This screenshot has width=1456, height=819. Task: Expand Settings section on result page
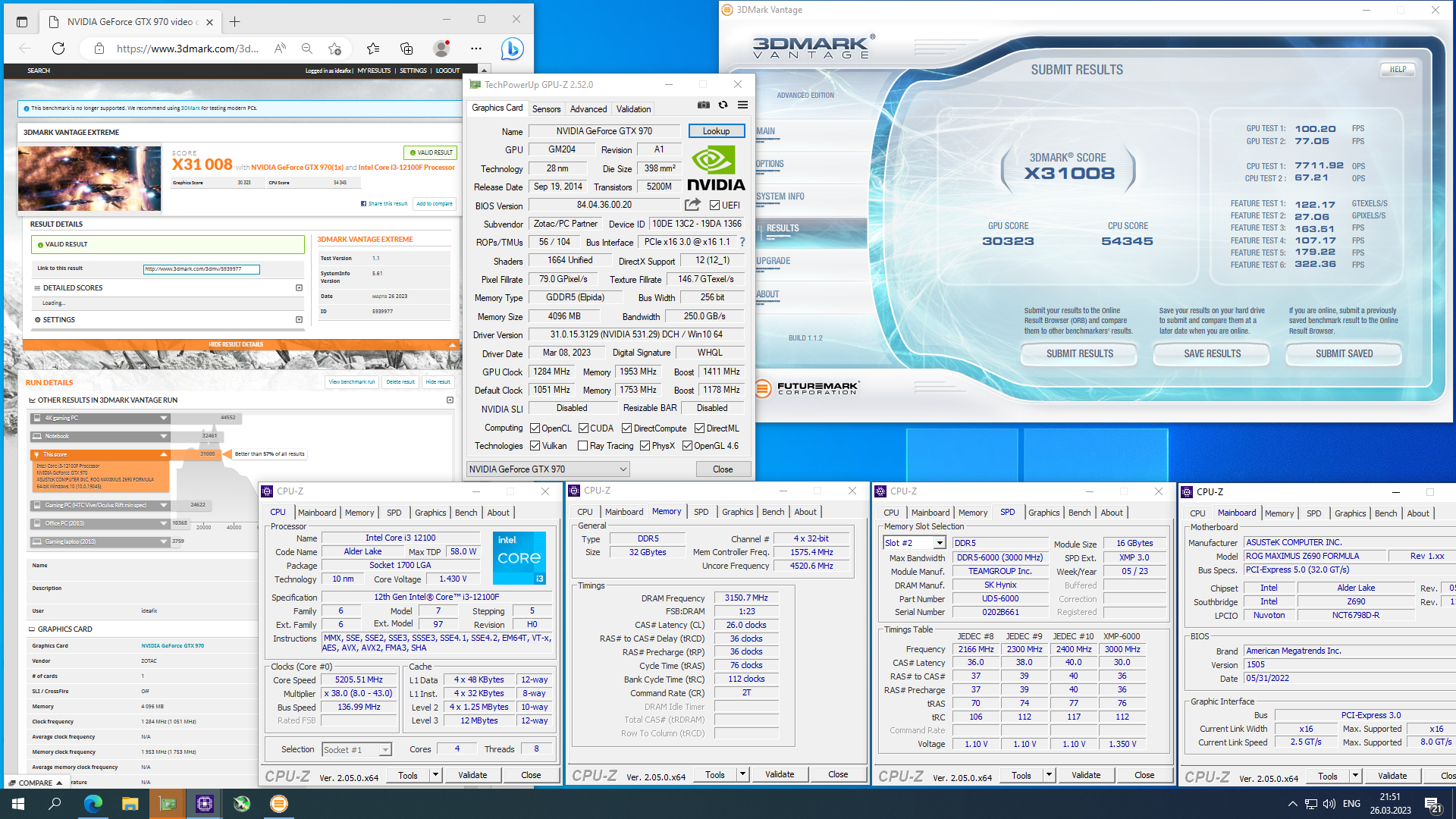(x=299, y=320)
